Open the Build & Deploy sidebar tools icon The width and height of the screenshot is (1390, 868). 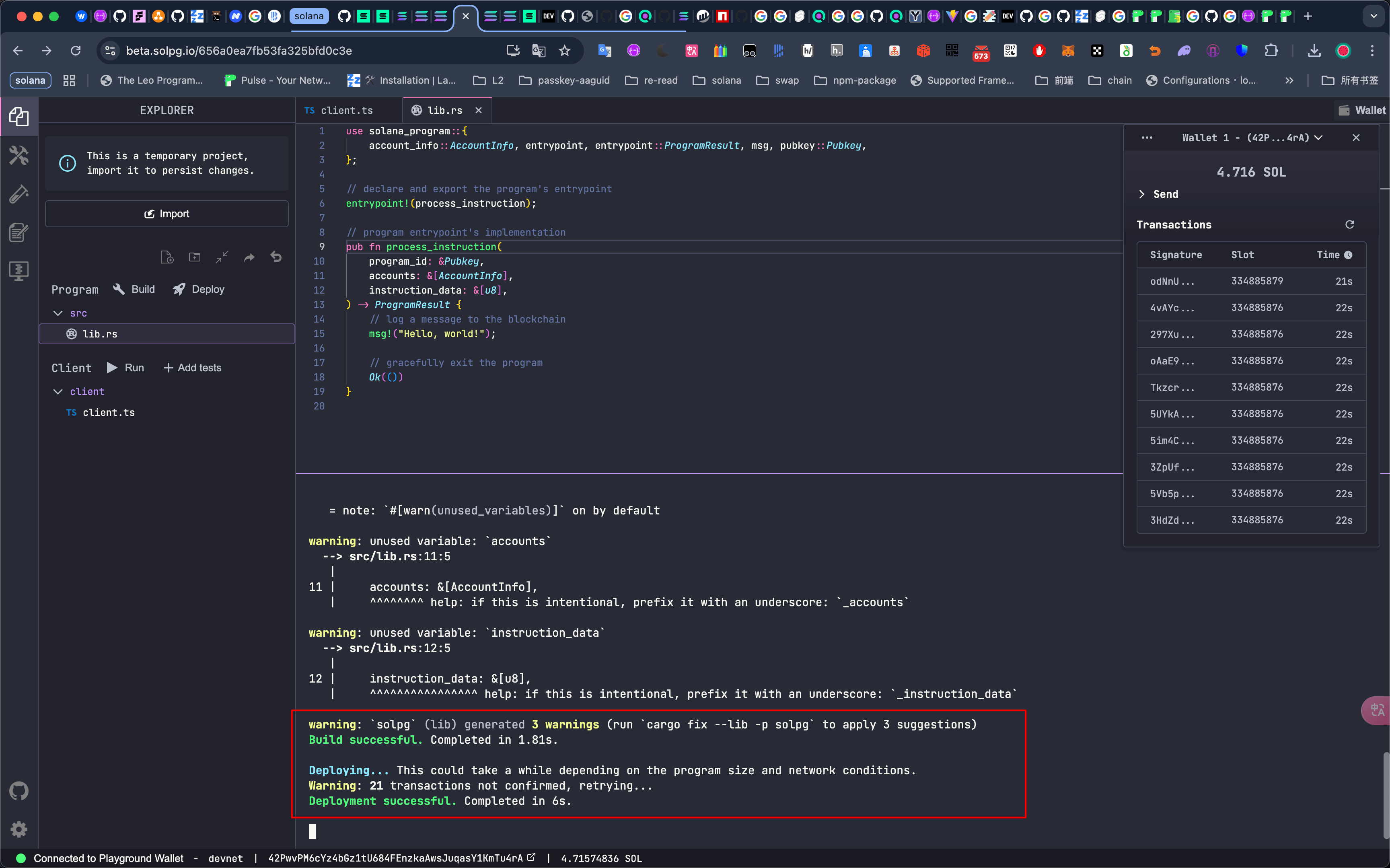[19, 155]
